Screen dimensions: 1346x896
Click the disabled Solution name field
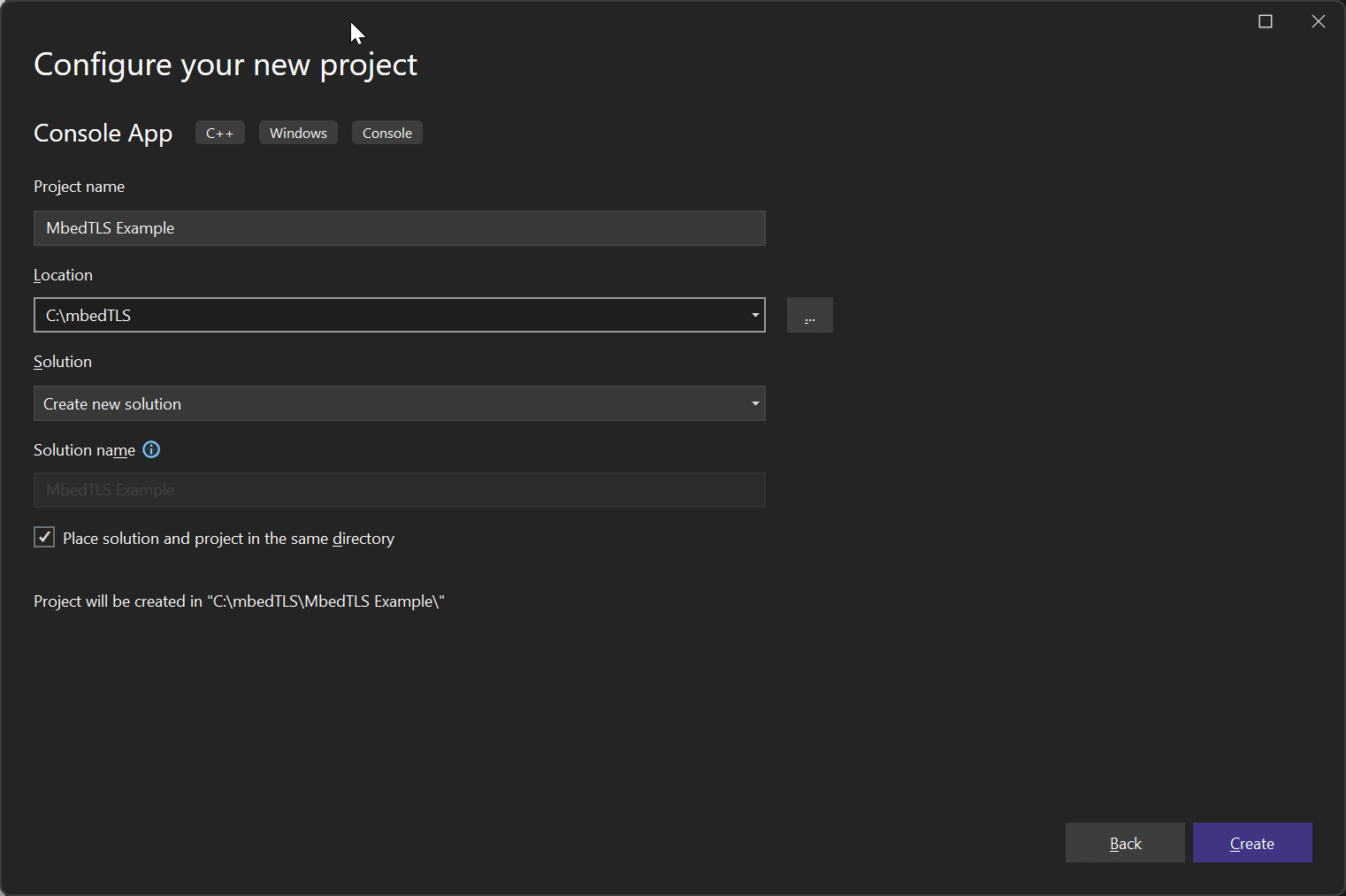click(399, 490)
